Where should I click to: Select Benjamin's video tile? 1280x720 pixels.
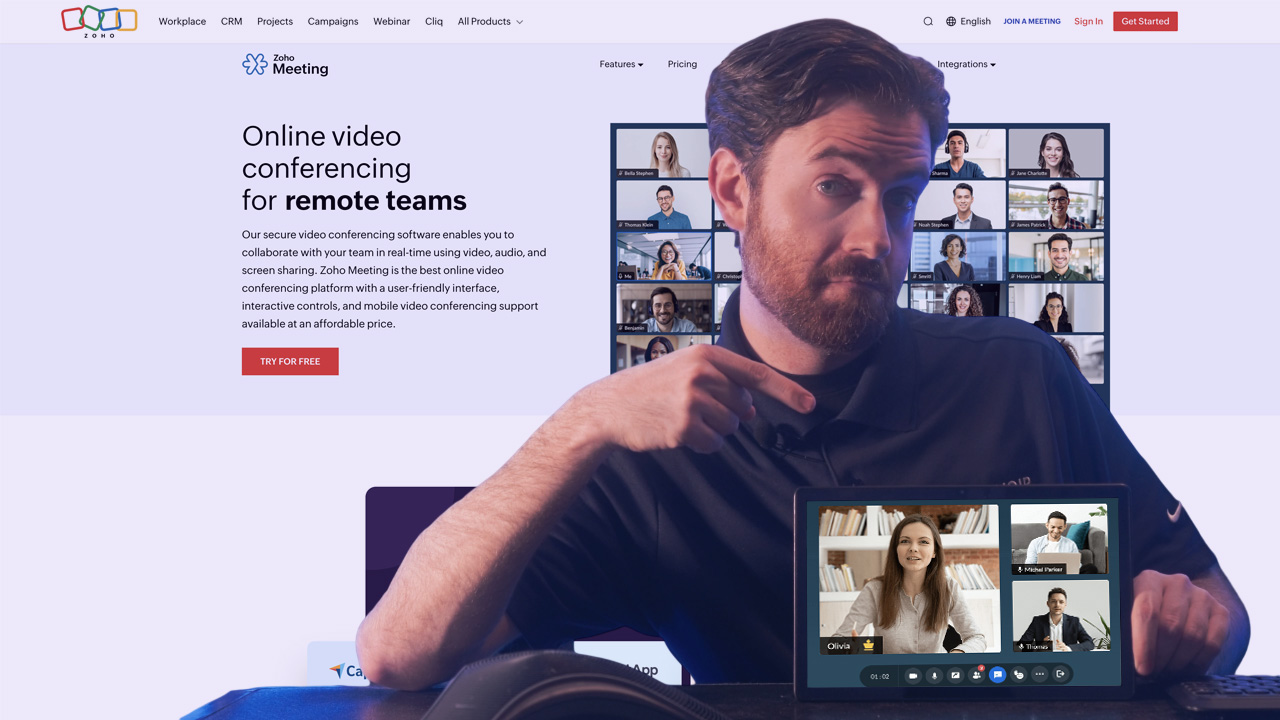coord(664,309)
